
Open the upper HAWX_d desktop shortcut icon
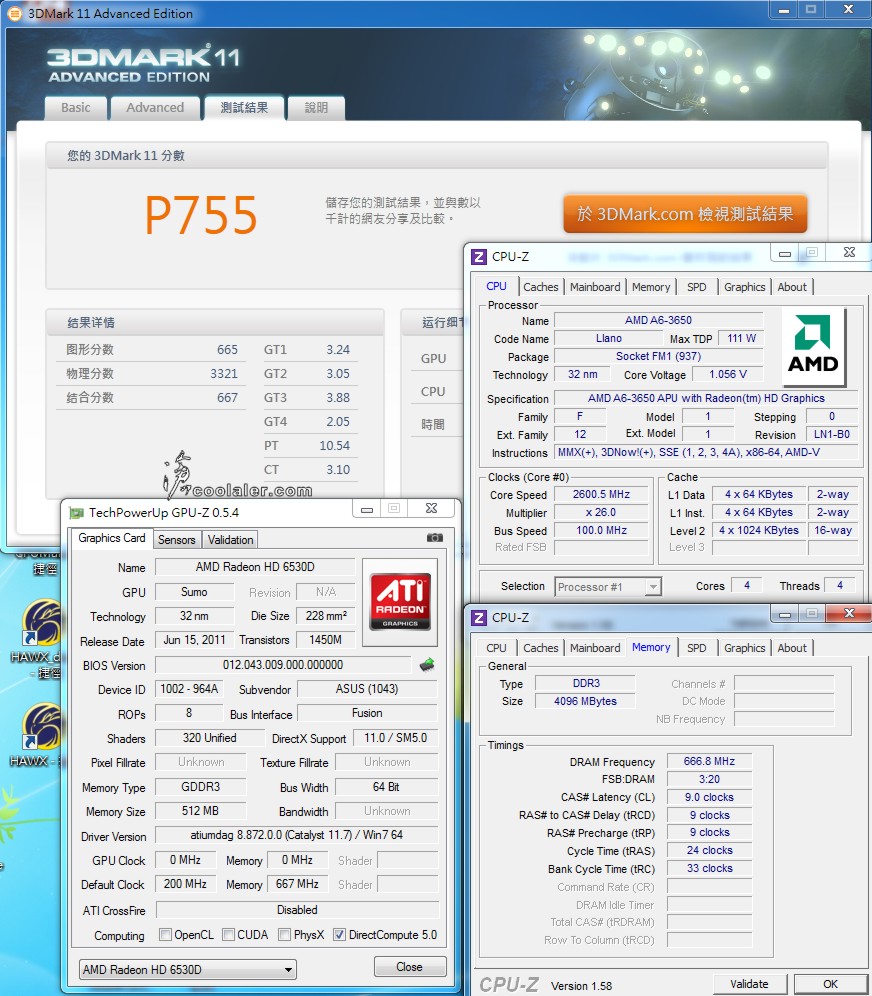point(40,623)
